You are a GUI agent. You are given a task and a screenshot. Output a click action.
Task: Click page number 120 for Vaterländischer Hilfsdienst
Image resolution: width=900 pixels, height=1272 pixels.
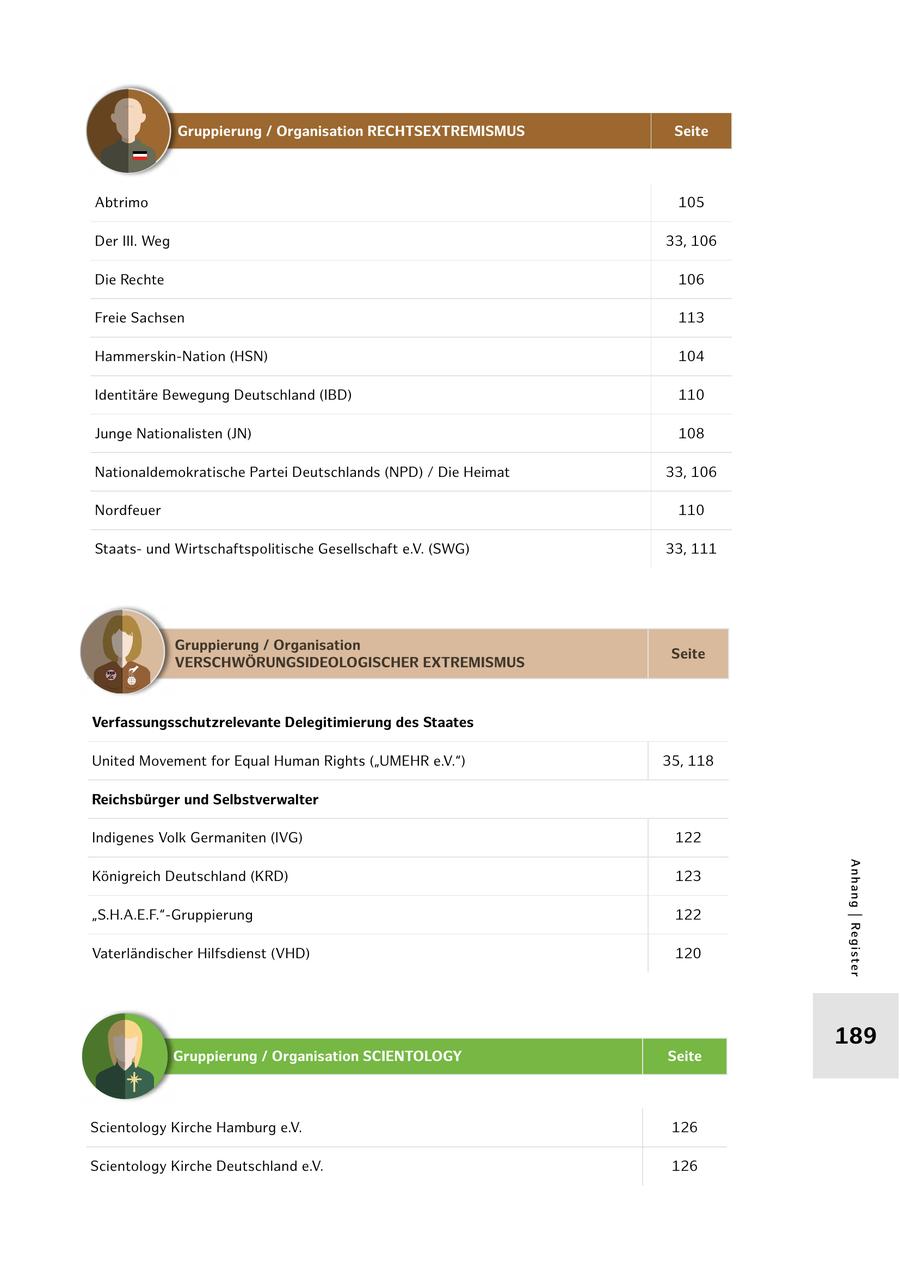coord(688,953)
